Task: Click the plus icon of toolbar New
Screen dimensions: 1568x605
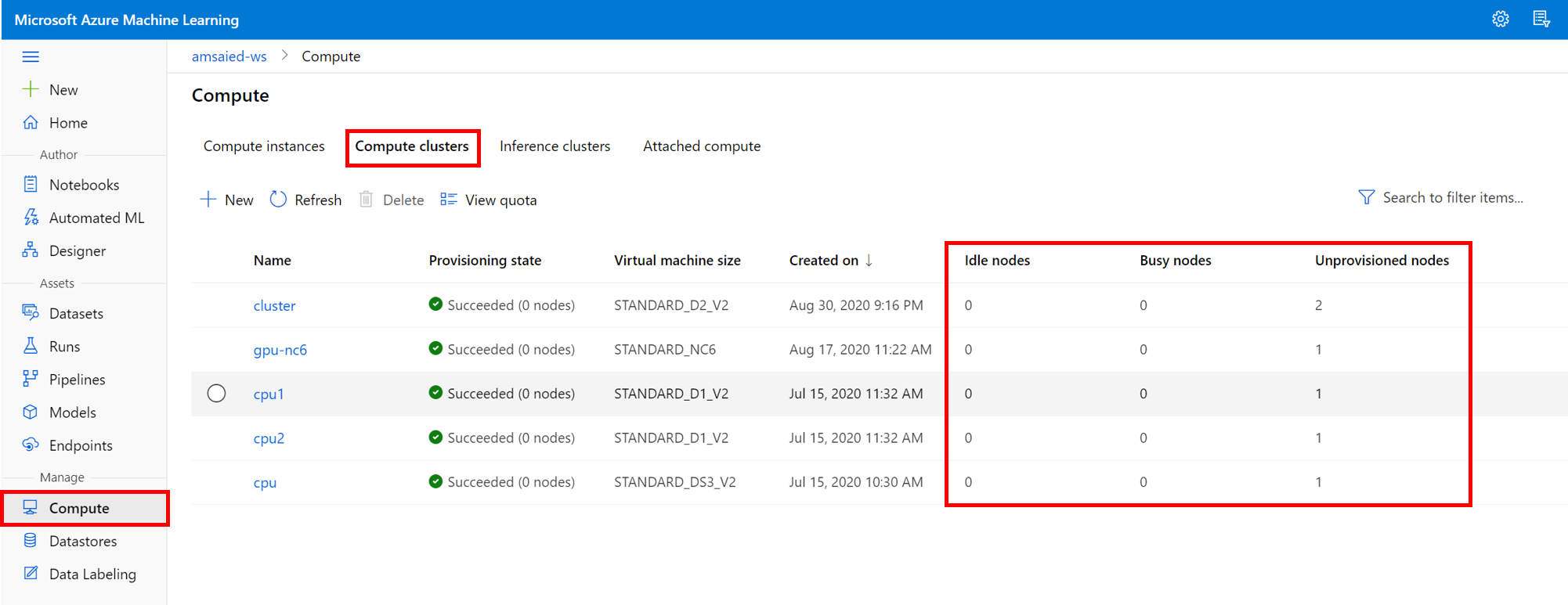Action: tap(208, 199)
